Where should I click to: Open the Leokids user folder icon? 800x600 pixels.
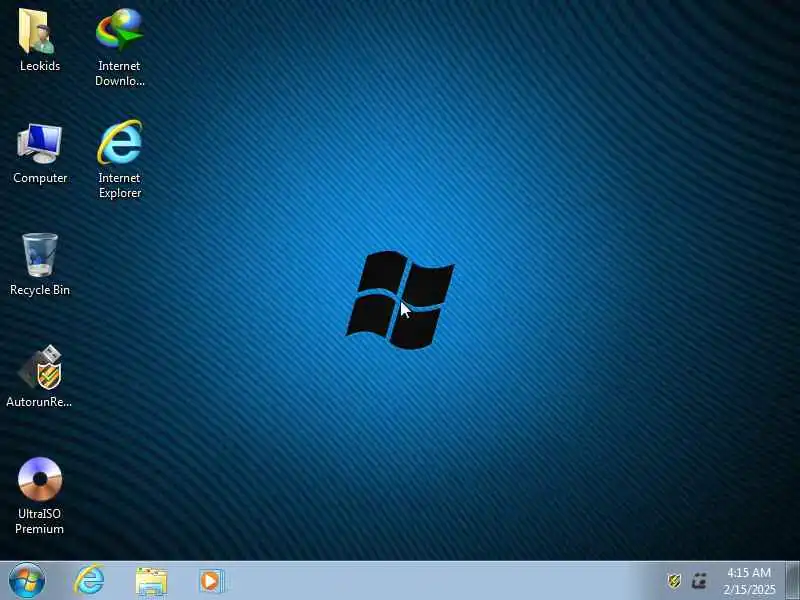point(37,31)
